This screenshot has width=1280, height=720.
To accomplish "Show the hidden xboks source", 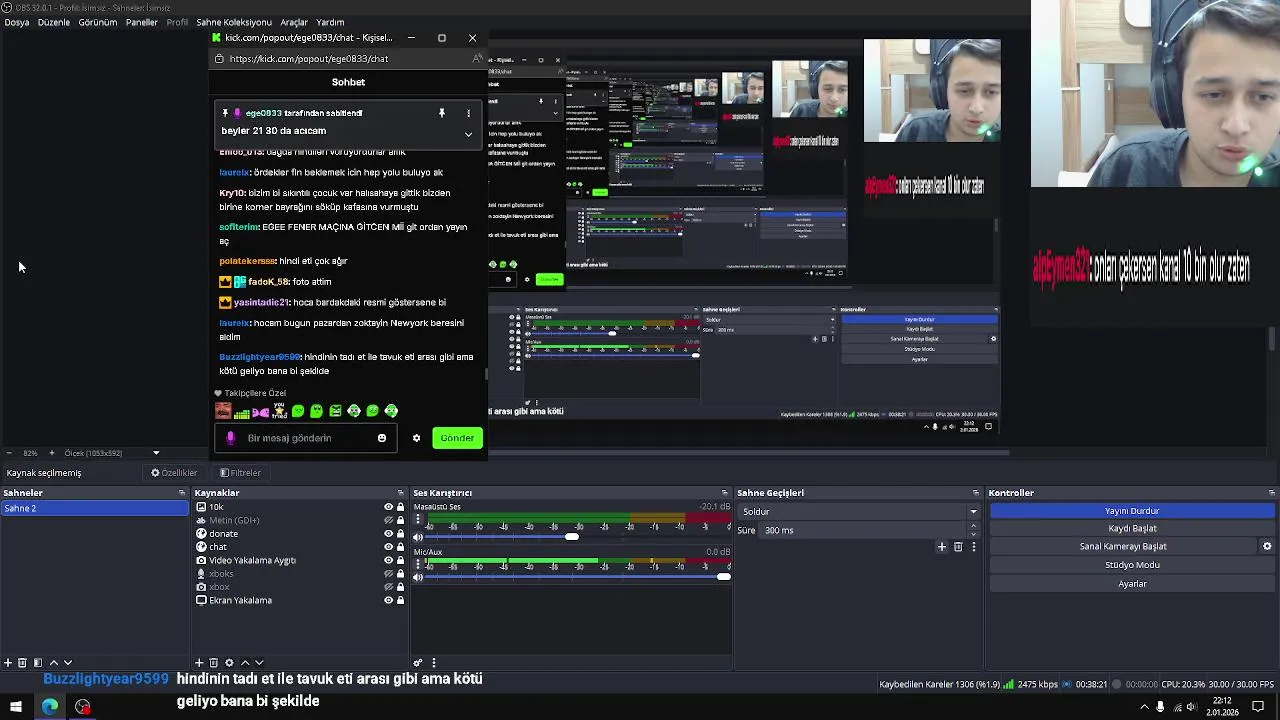I will pos(388,574).
